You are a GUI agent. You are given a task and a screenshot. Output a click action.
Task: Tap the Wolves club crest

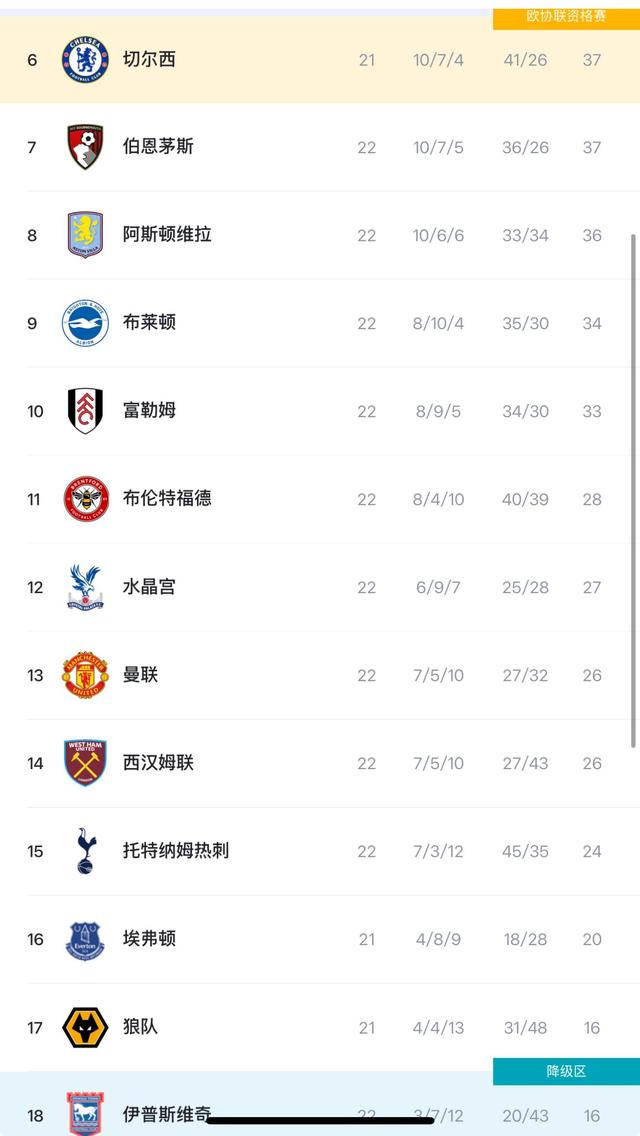pos(86,1027)
